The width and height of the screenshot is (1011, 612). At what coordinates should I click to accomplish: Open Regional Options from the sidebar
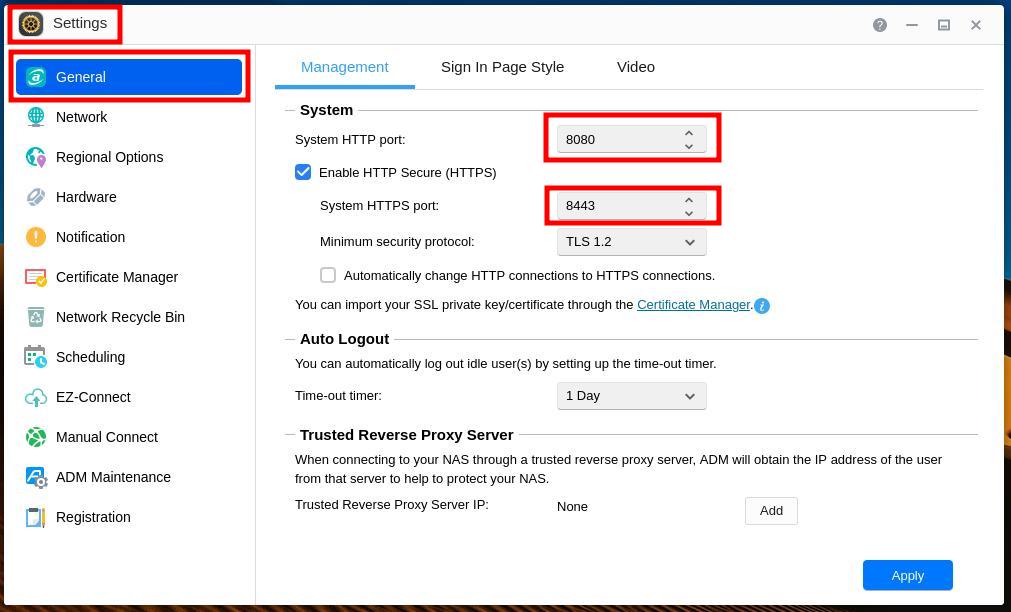click(x=36, y=157)
